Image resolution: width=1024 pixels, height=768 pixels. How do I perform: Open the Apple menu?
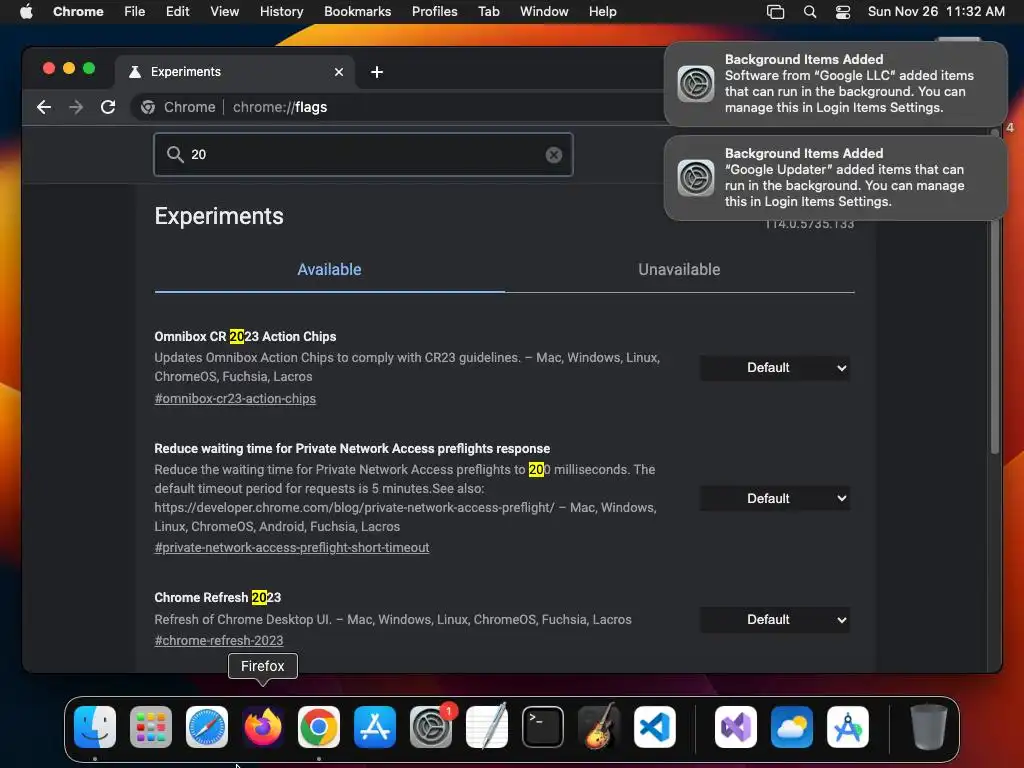click(x=26, y=11)
